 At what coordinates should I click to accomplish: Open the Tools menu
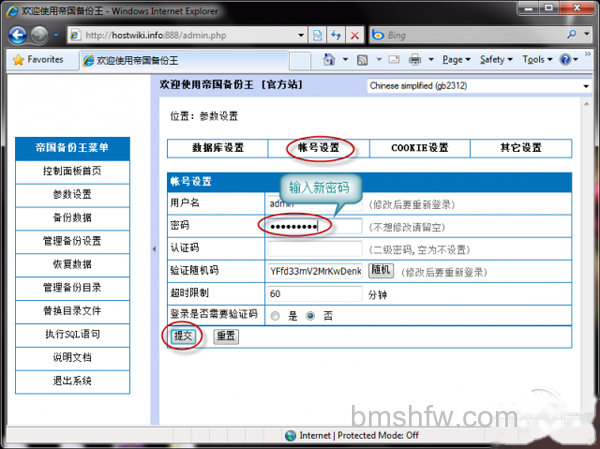pyautogui.click(x=537, y=59)
